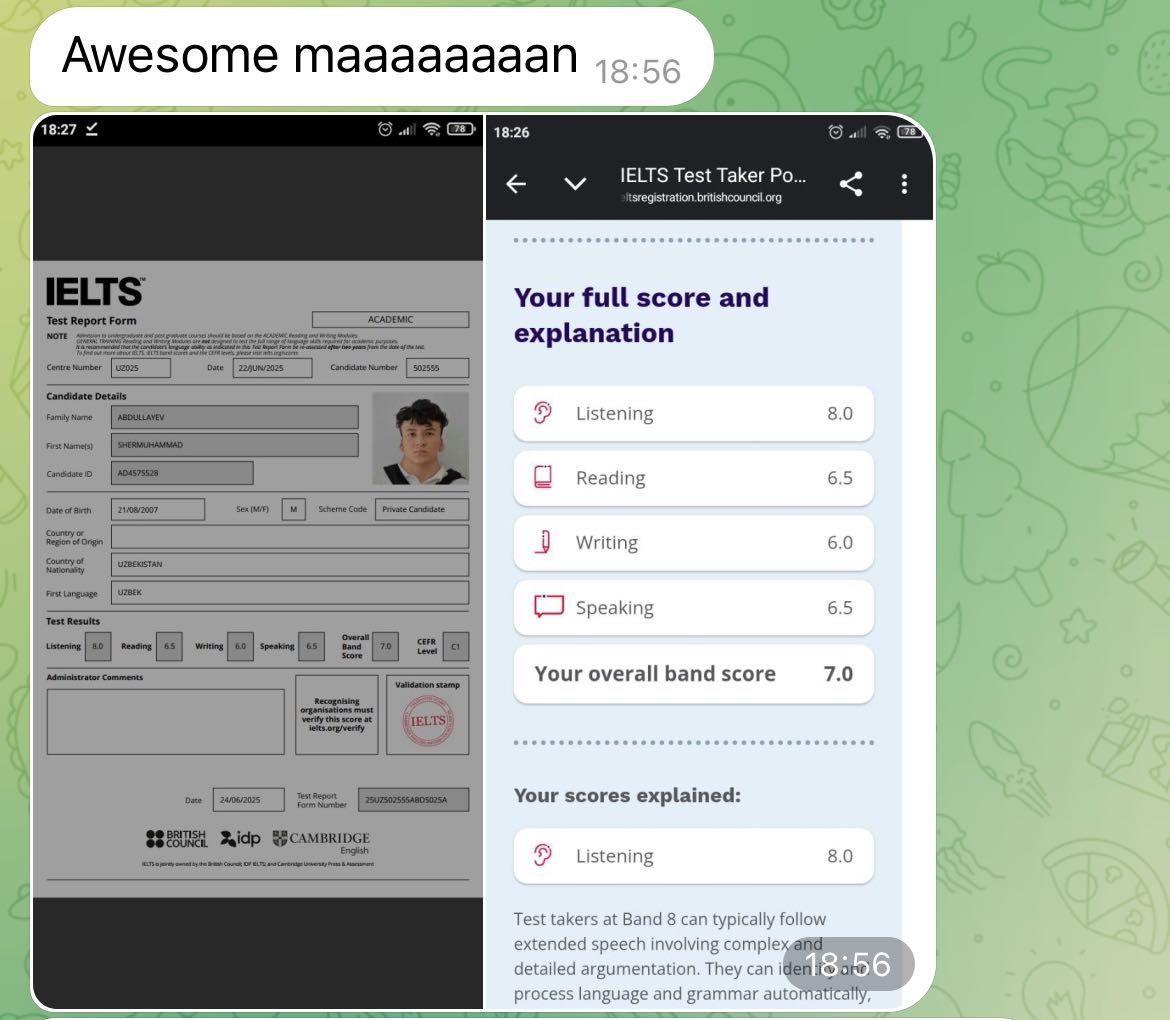Image resolution: width=1170 pixels, height=1020 pixels.
Task: Click the idp logo on the form
Action: (x=240, y=839)
